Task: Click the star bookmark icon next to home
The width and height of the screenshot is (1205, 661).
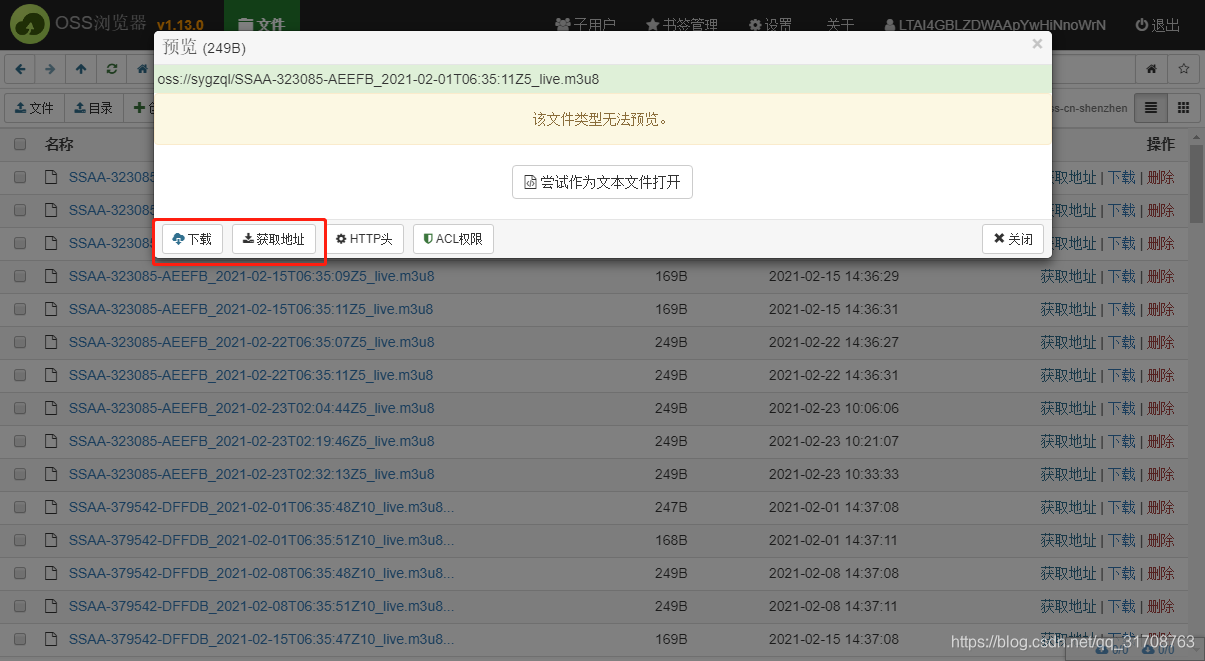Action: (x=1184, y=68)
